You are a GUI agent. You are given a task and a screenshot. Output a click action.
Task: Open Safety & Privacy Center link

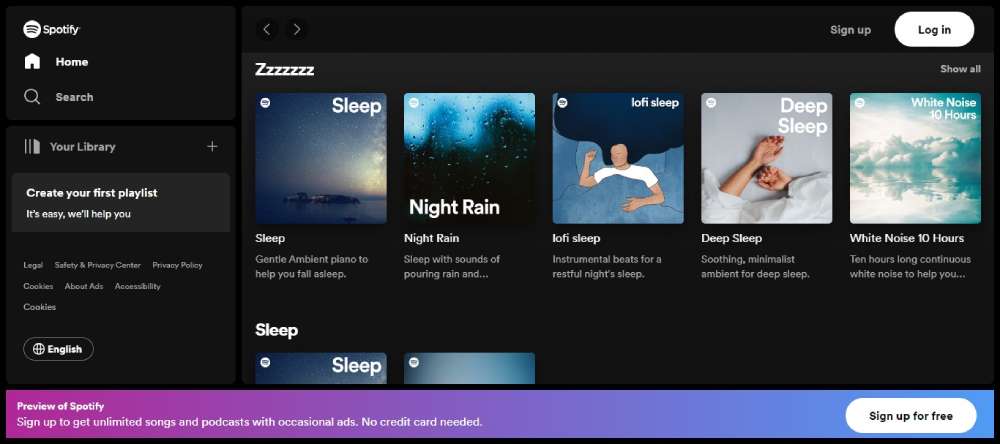pyautogui.click(x=97, y=265)
